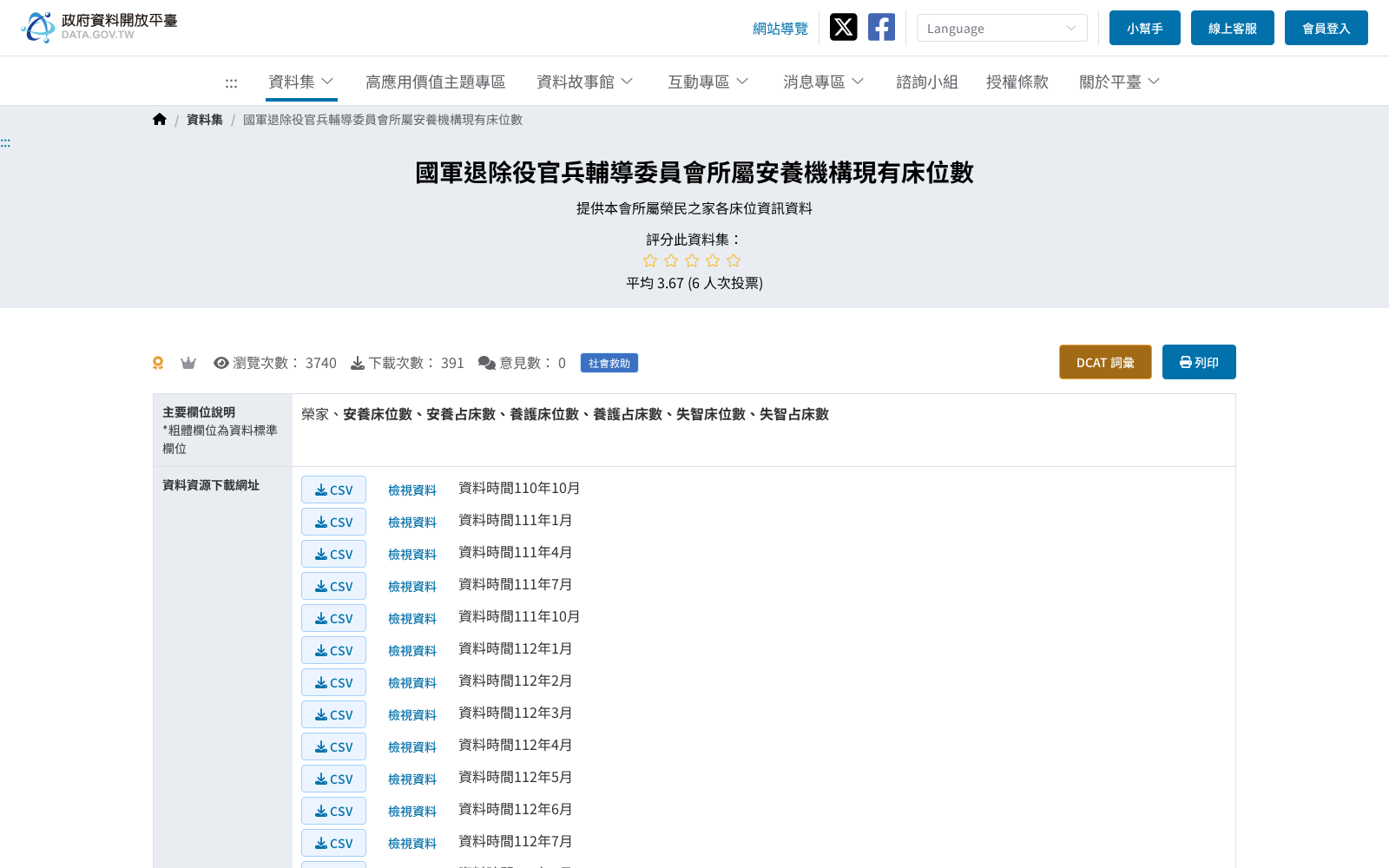Click the 社會救助 category tag

click(609, 363)
